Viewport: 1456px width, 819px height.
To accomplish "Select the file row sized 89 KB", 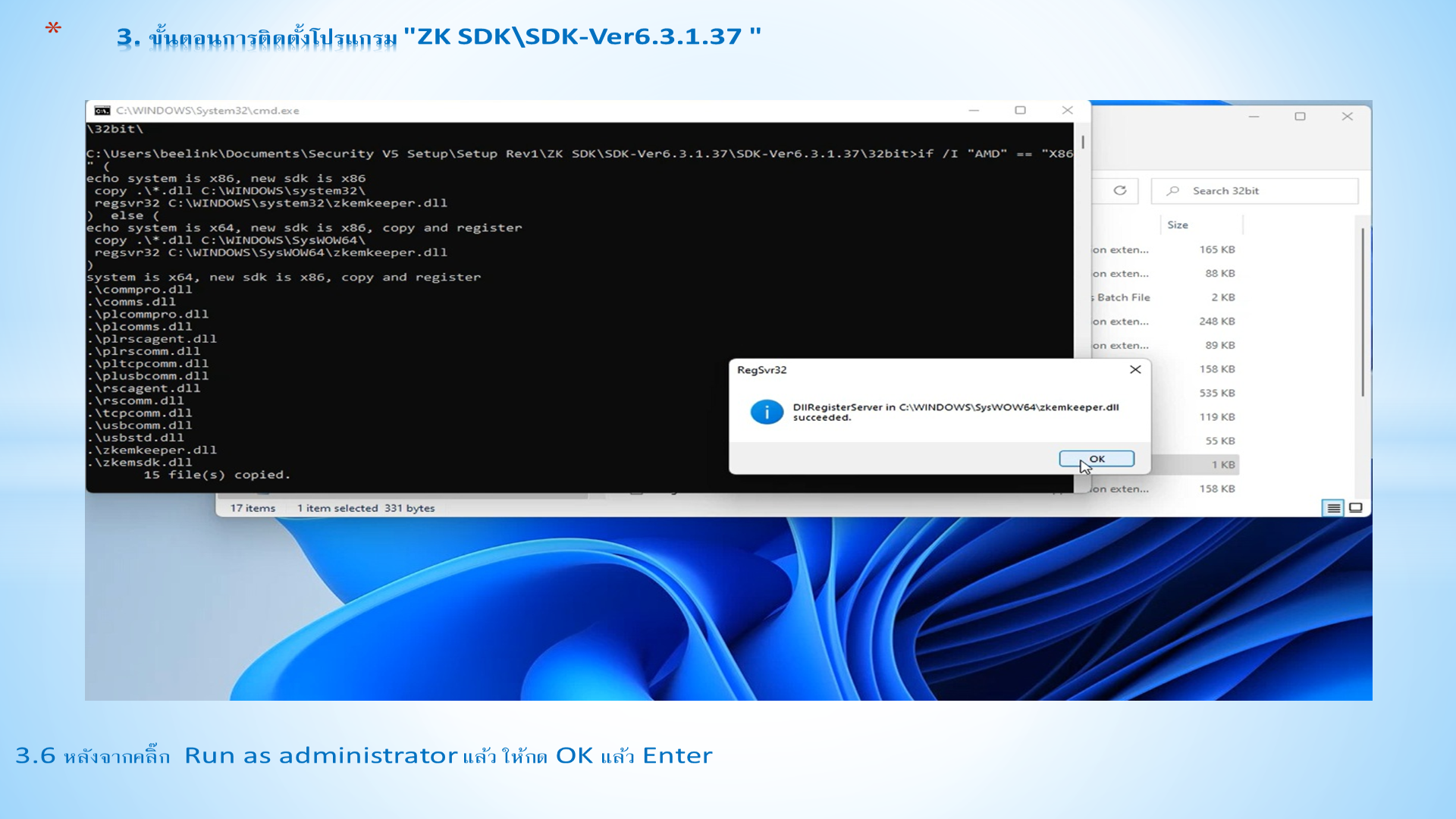I will 1164,346.
